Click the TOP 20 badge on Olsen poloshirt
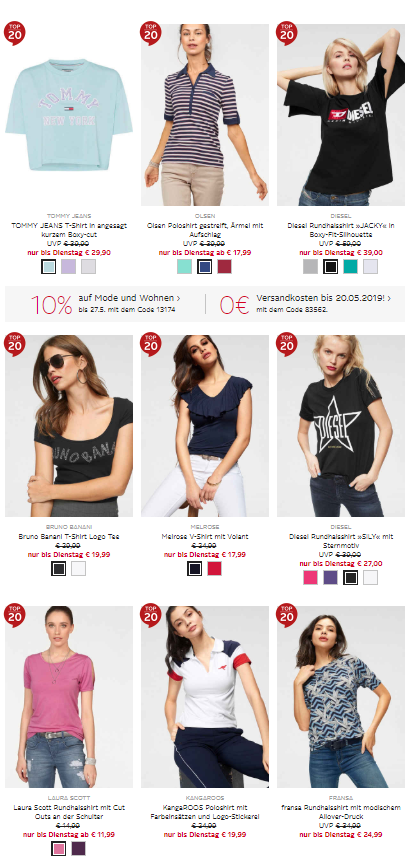The height and width of the screenshot is (865, 420). coord(151,33)
